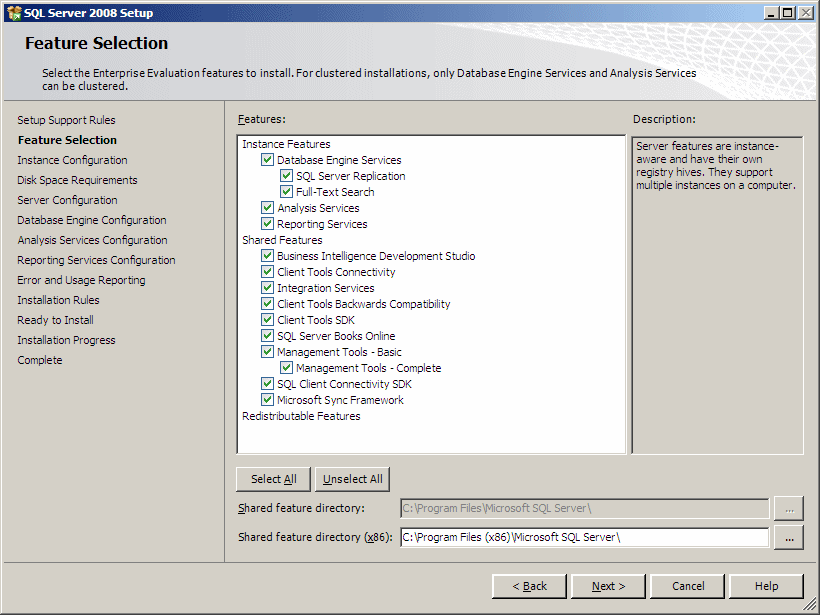
Task: Select the Integration Services label
Action: (x=325, y=288)
